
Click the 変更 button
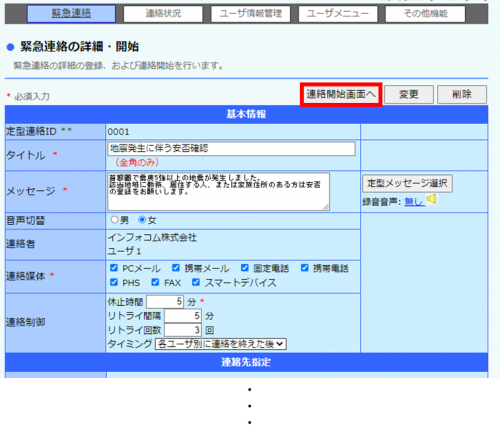click(x=409, y=95)
